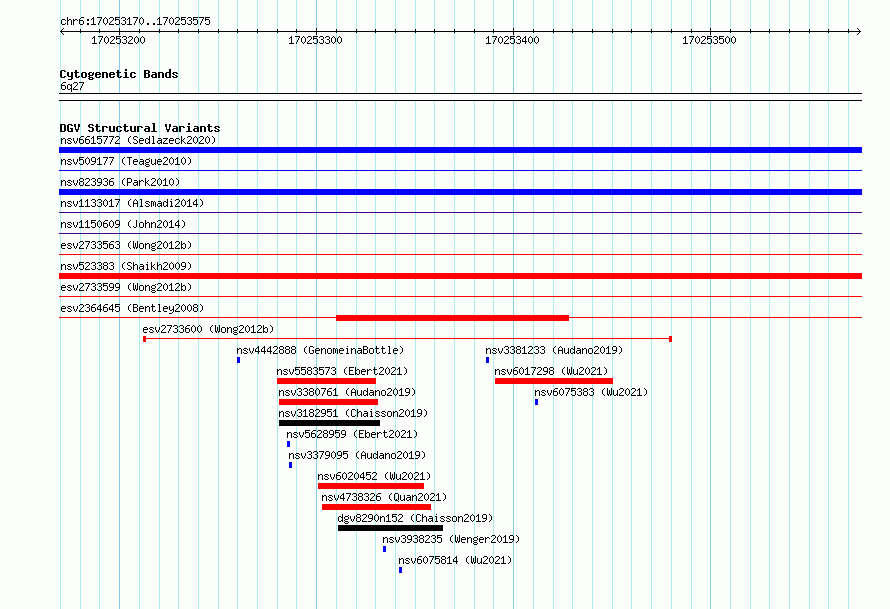Click the nsv1150609 (John2014) label

(123, 224)
